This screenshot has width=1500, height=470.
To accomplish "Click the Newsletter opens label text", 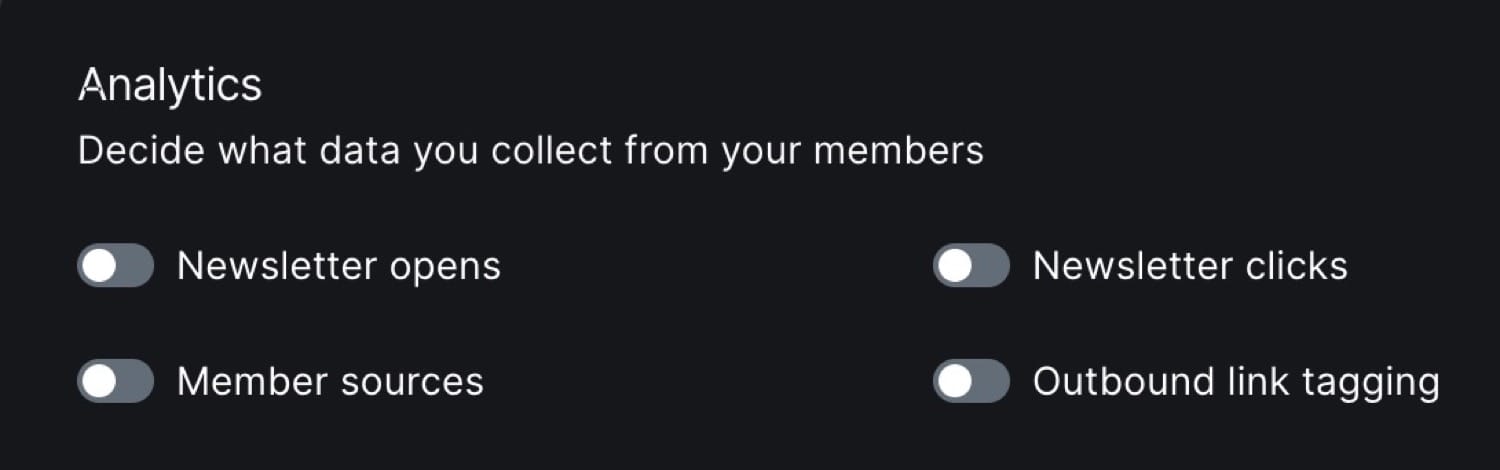I will pos(338,266).
